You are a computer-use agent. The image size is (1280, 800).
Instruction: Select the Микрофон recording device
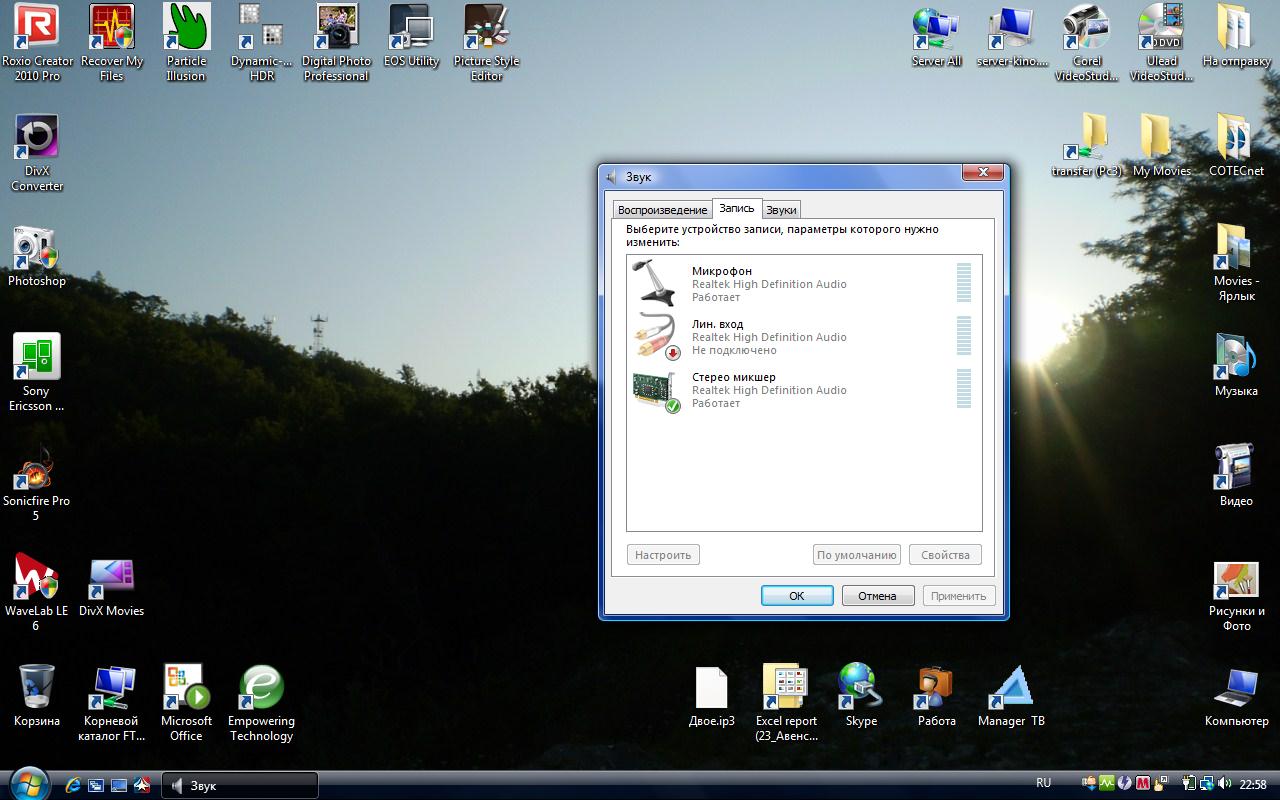pos(804,283)
